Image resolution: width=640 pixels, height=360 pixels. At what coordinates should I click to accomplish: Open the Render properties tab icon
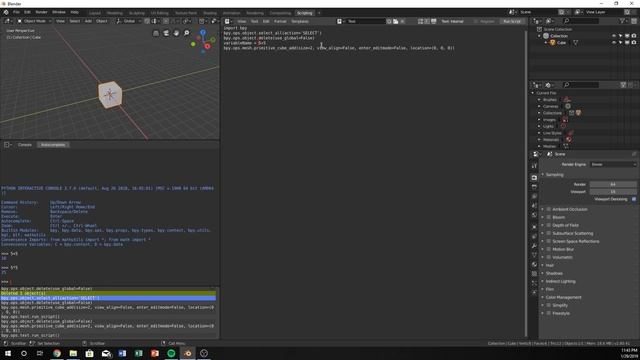tap(534, 178)
